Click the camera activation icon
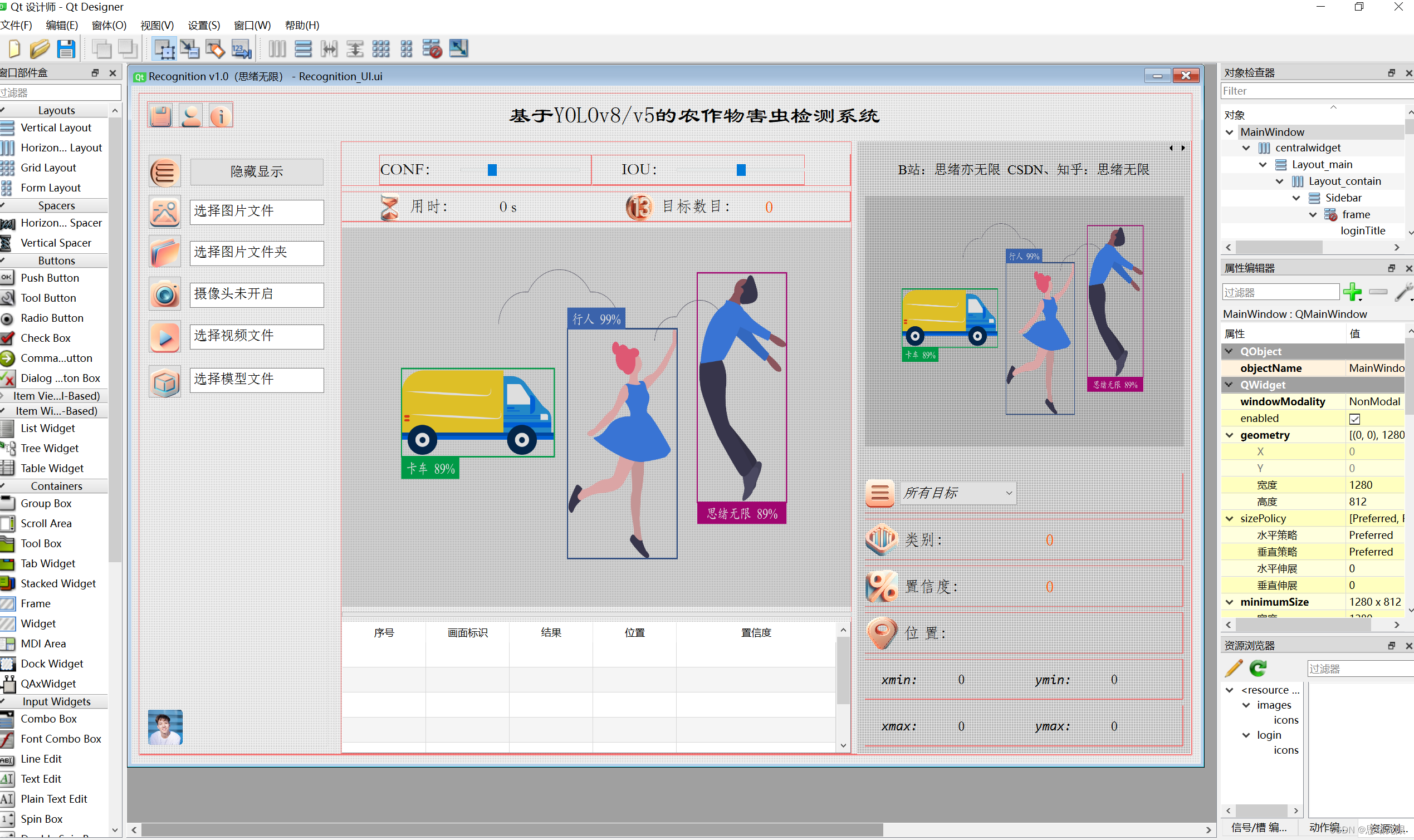The height and width of the screenshot is (840, 1414). click(x=162, y=294)
